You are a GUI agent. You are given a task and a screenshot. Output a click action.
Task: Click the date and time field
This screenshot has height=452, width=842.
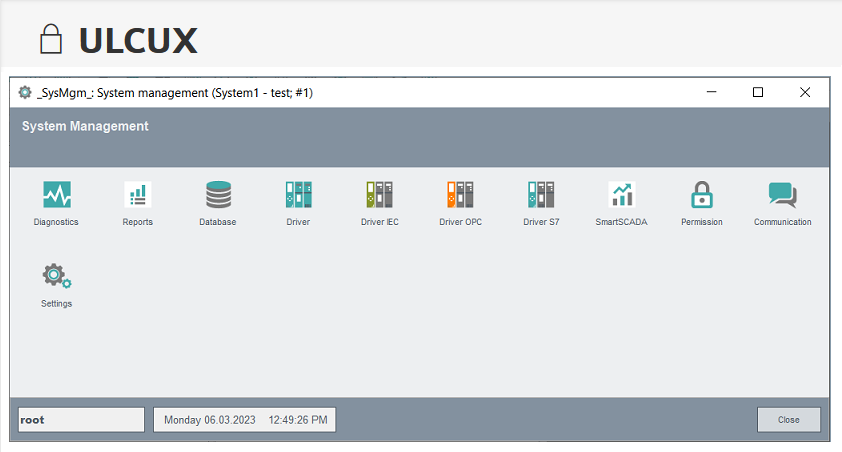click(245, 420)
